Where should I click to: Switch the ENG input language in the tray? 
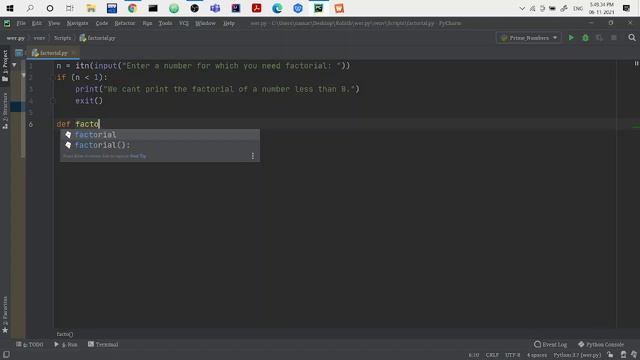click(578, 8)
